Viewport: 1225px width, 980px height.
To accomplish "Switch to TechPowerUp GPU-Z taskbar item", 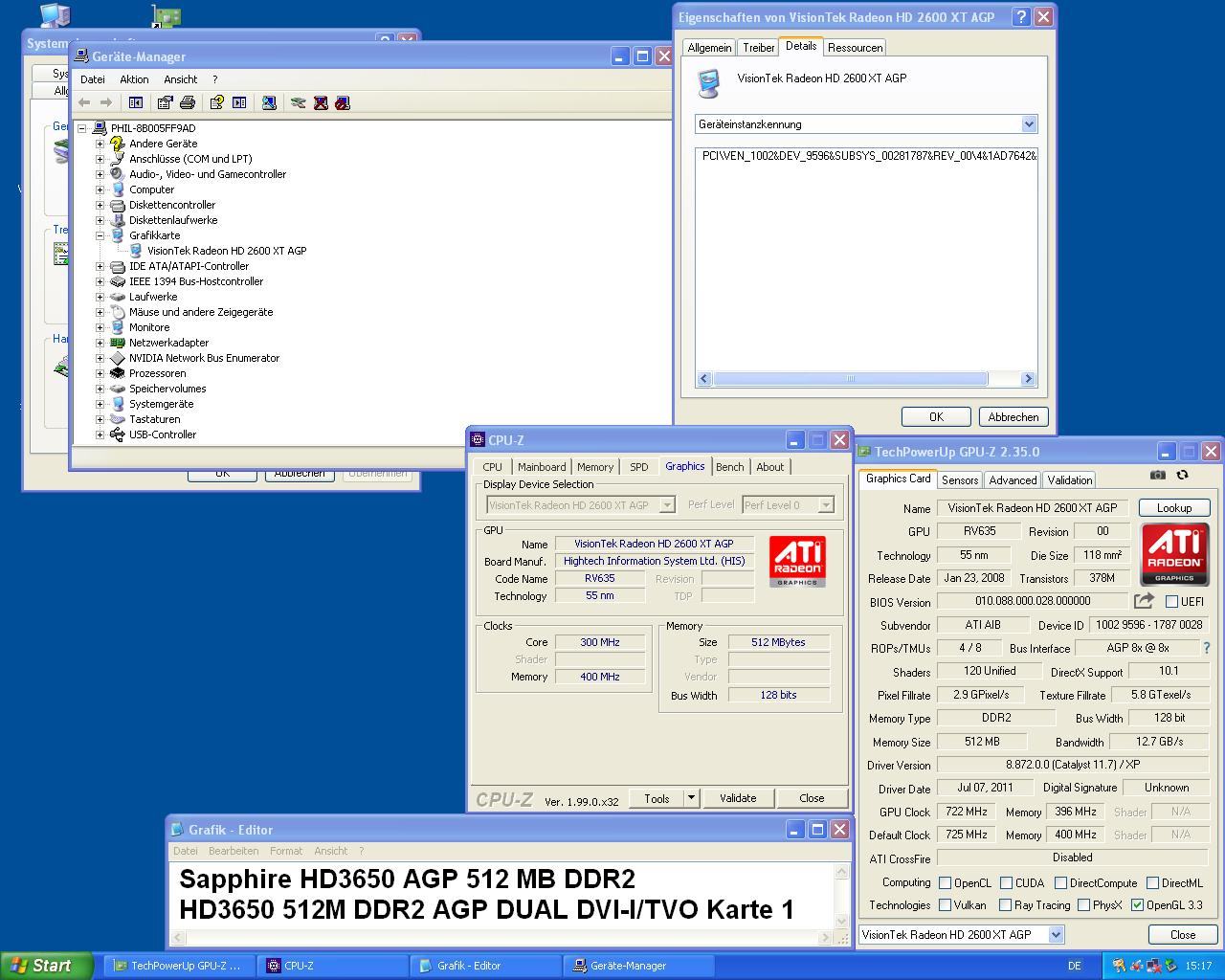I will tap(178, 966).
